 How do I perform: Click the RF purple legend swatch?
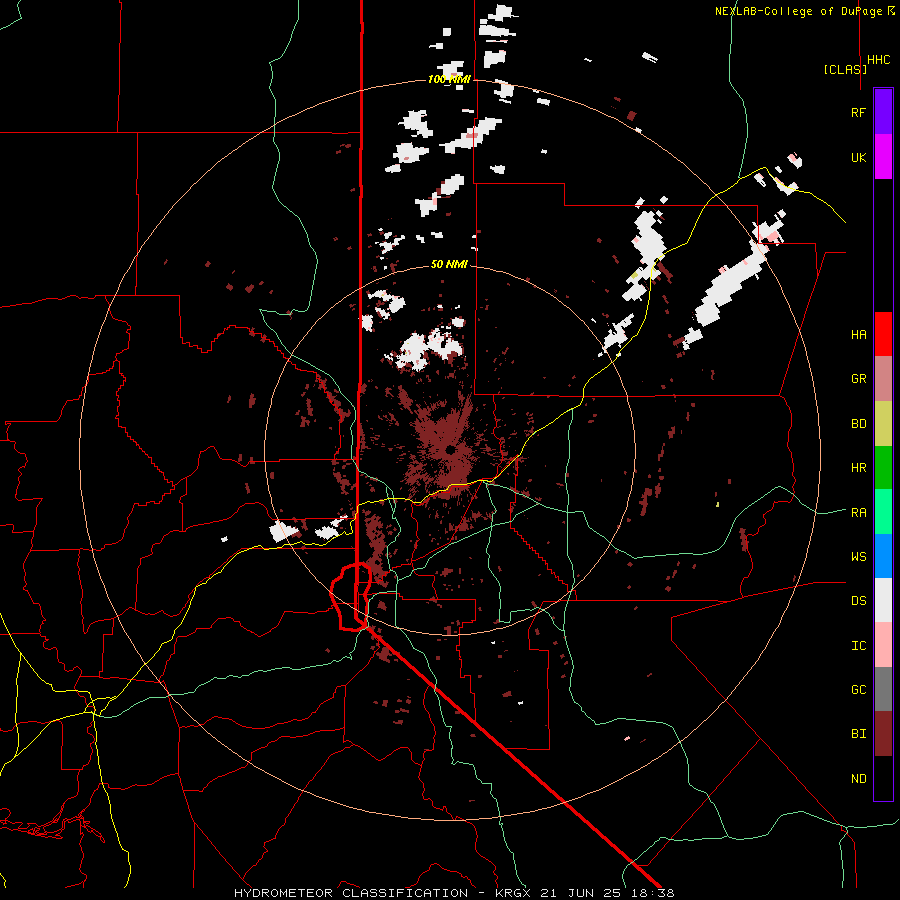coord(883,112)
